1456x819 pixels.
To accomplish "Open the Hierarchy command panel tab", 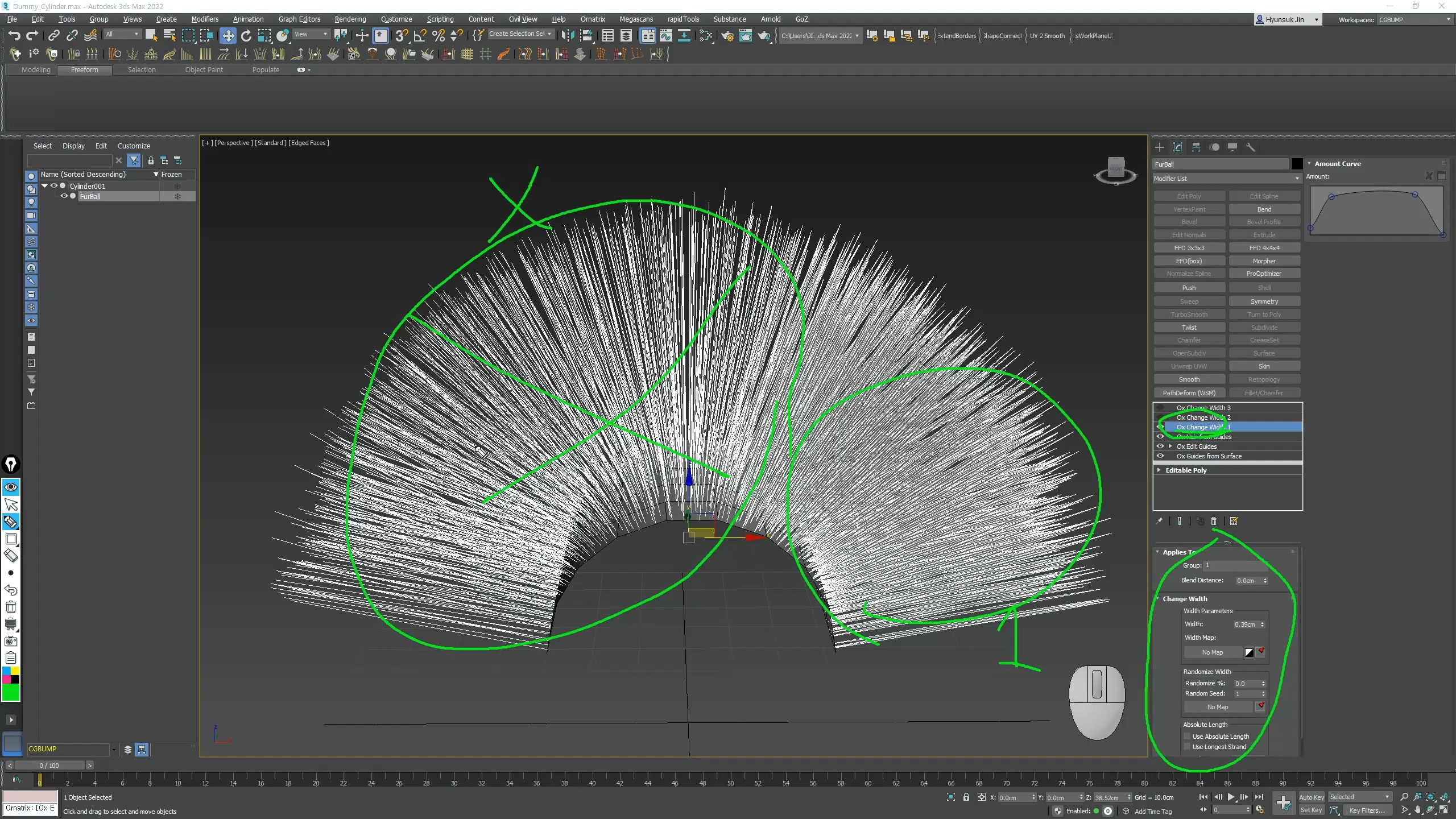I will (1196, 147).
